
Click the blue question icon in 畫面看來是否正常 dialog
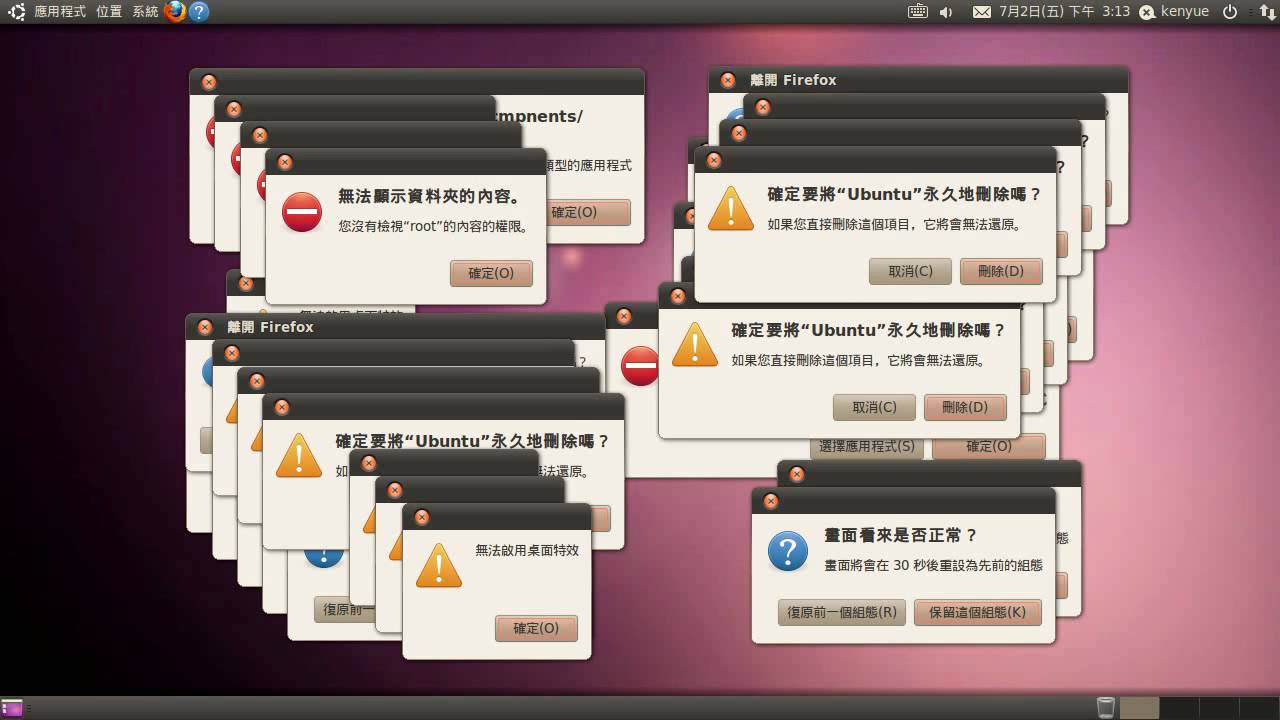[787, 551]
